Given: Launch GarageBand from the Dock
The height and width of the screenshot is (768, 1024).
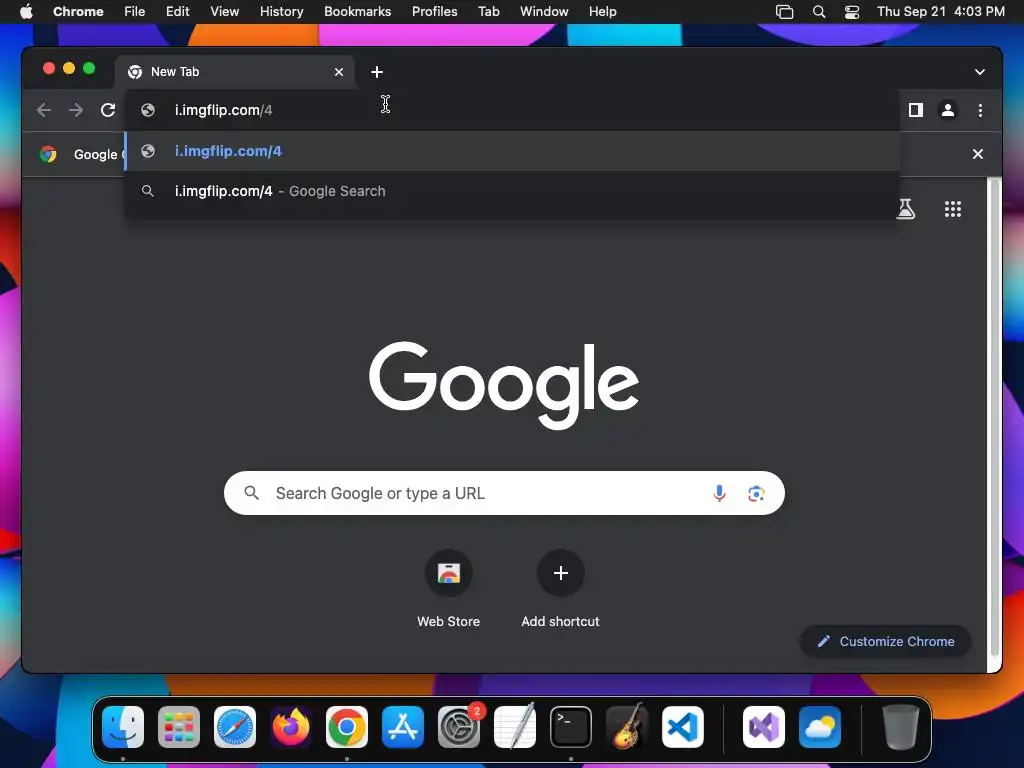Looking at the screenshot, I should coord(627,727).
